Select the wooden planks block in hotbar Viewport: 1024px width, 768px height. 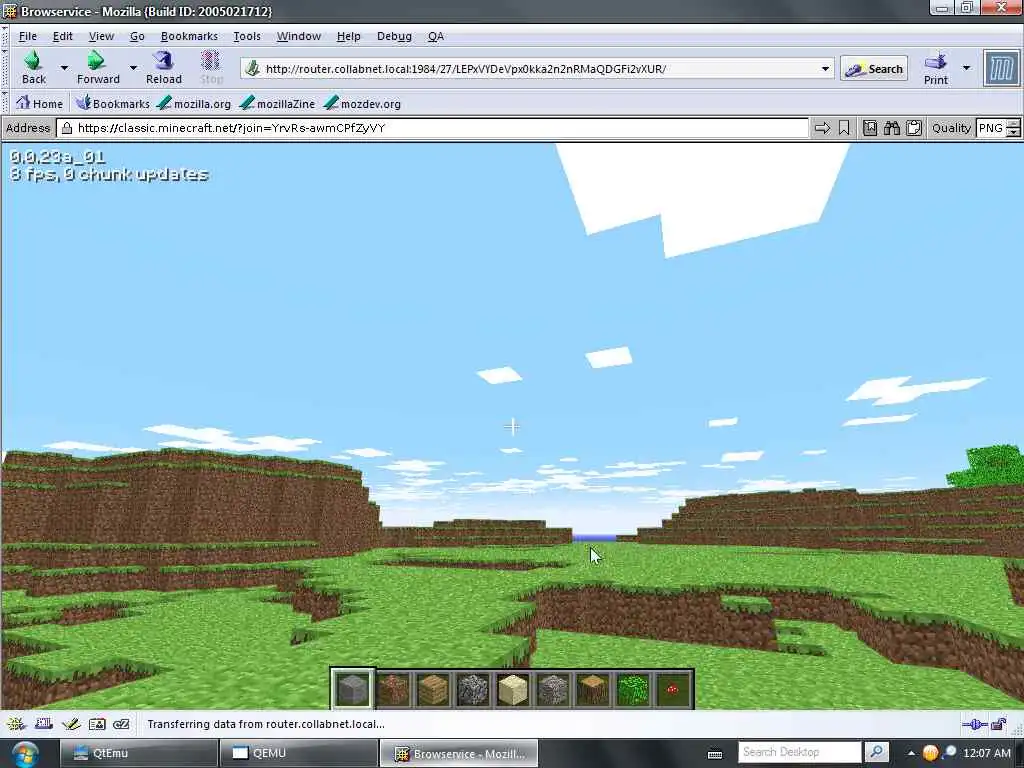point(433,688)
